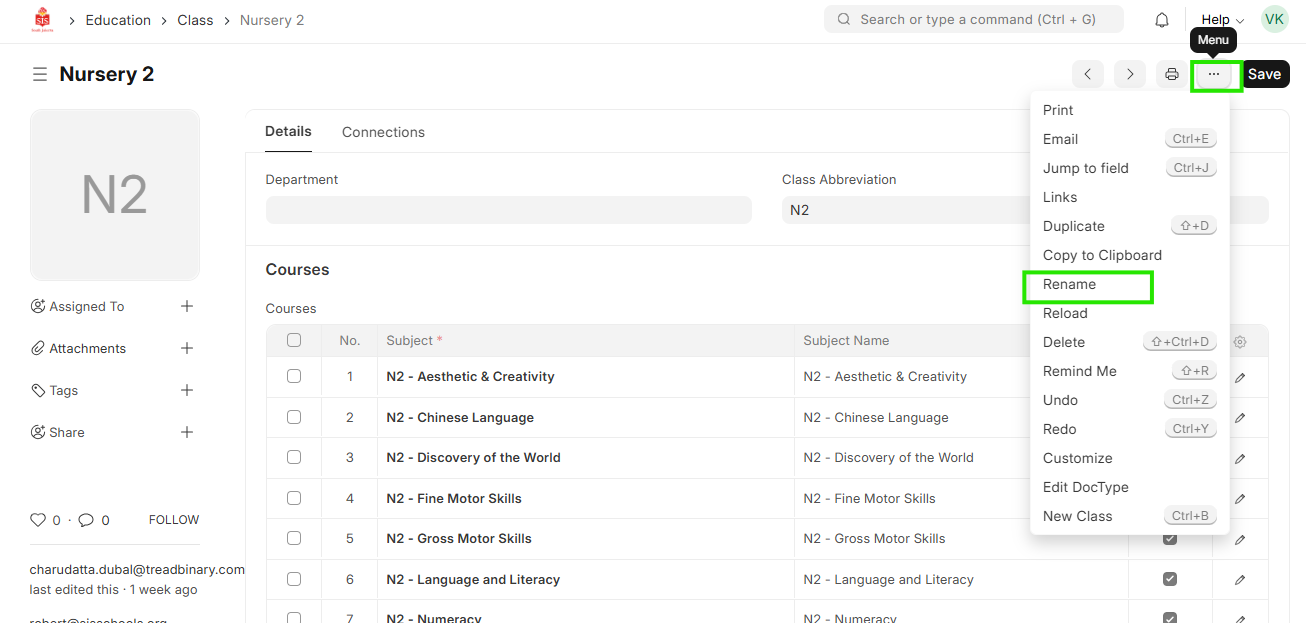The height and width of the screenshot is (623, 1306).
Task: Add an assignment with Assigned To plus
Action: point(187,306)
